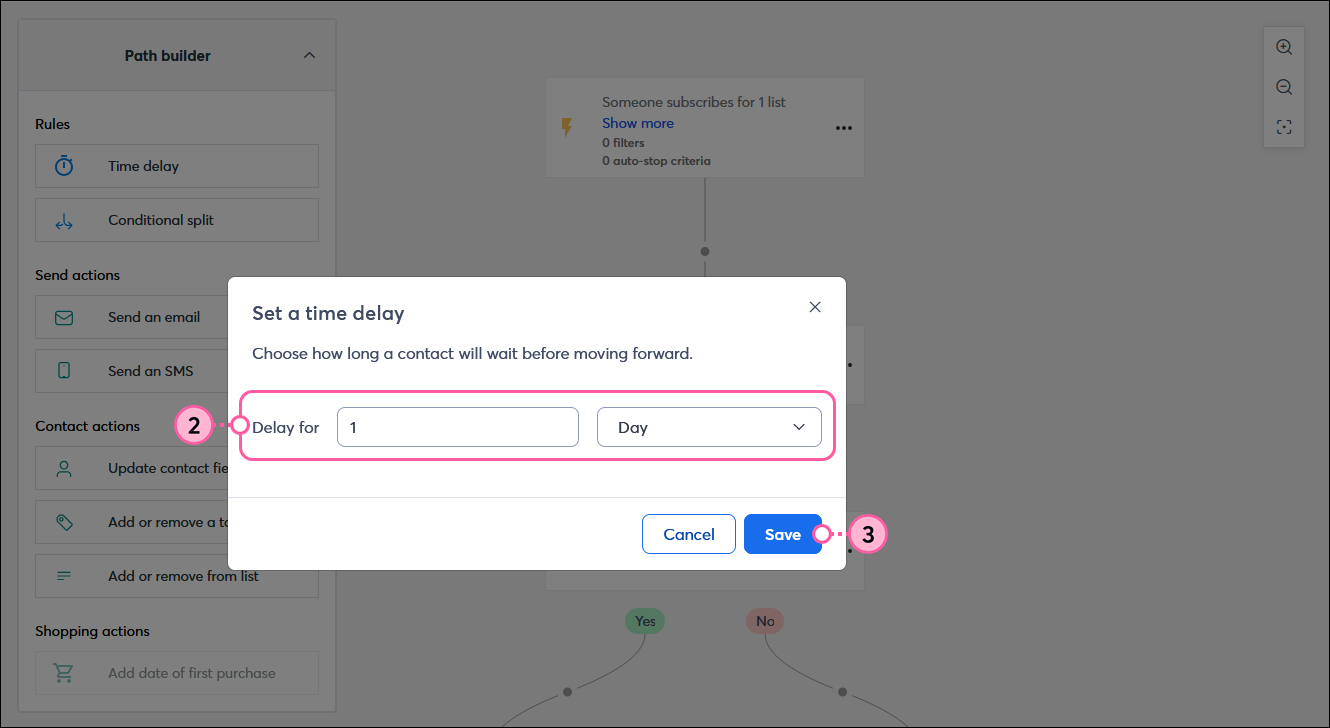Click the lightning bolt trigger icon

(x=568, y=127)
